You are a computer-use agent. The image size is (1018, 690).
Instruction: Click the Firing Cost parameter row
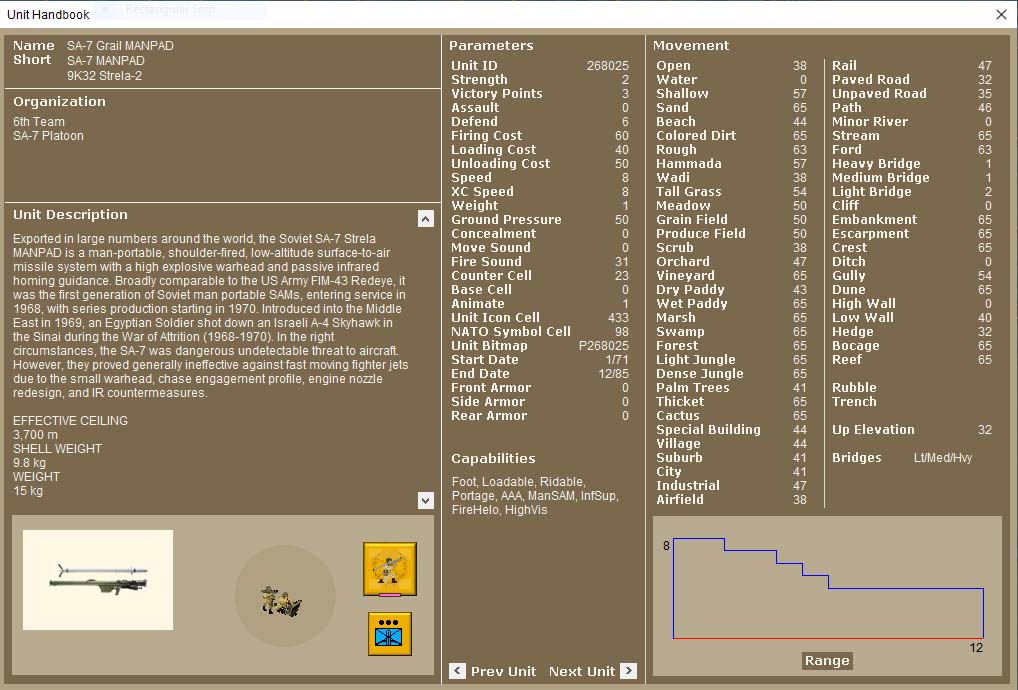coord(540,136)
